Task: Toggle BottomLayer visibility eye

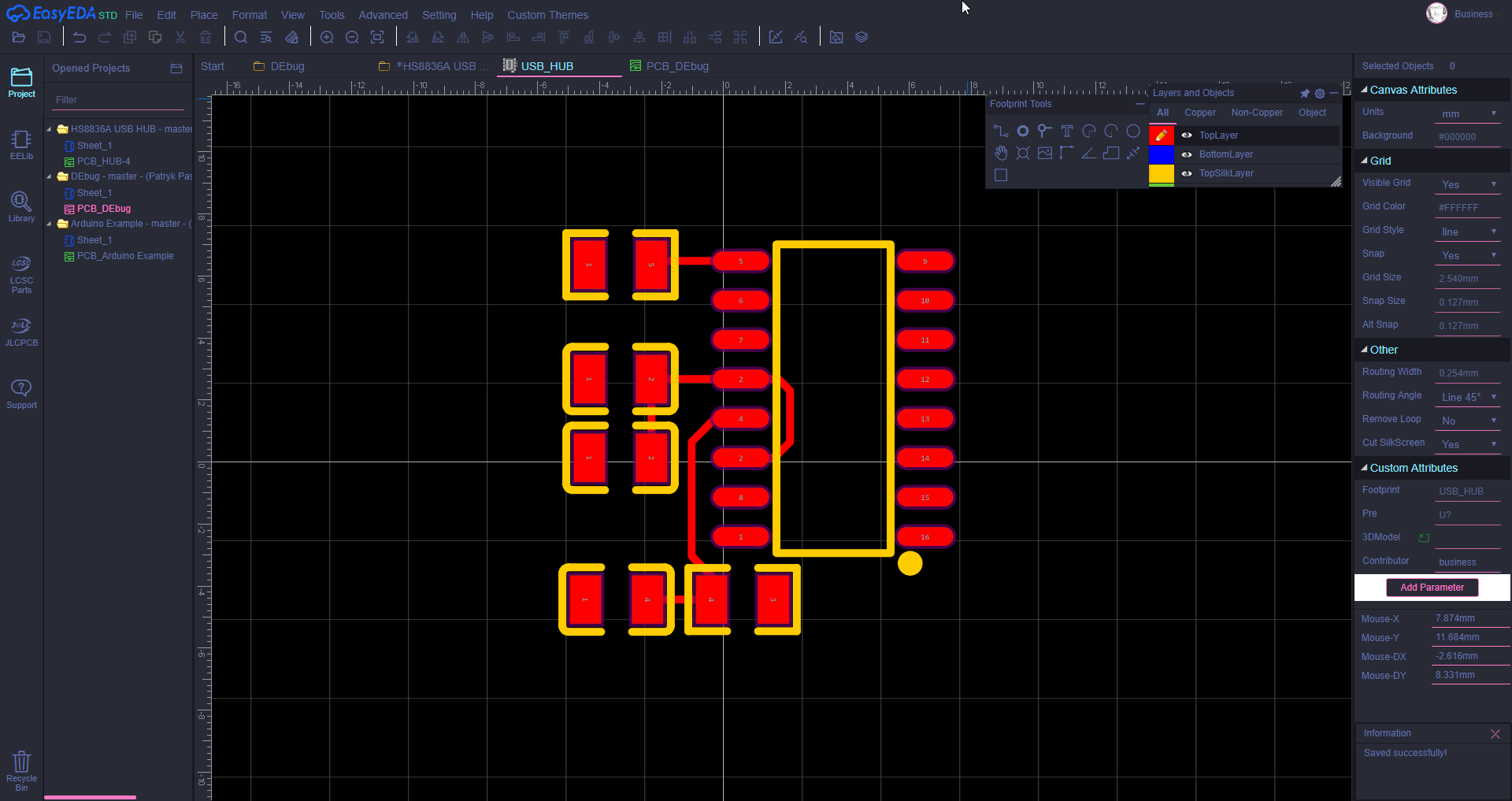Action: pyautogui.click(x=1186, y=154)
